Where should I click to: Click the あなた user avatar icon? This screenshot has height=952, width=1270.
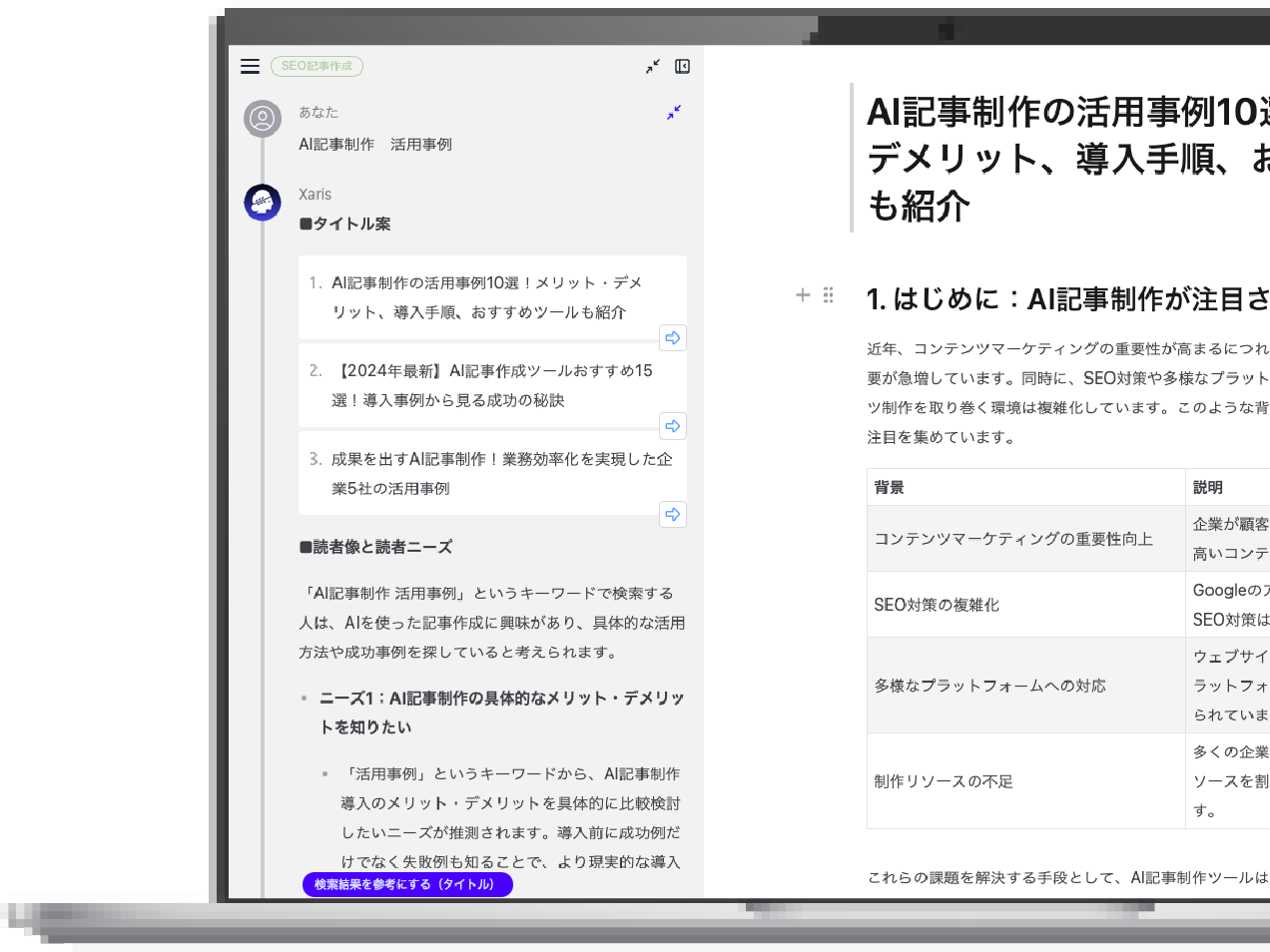coord(263,119)
